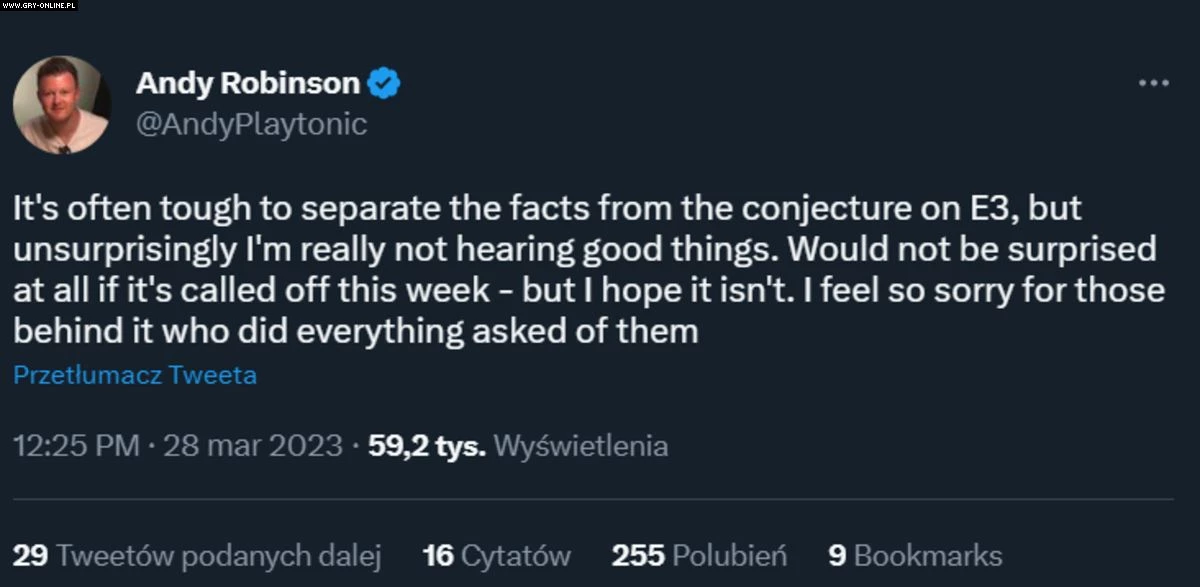Open Andy Robinson's profile photo
The image size is (1200, 587).
click(61, 105)
